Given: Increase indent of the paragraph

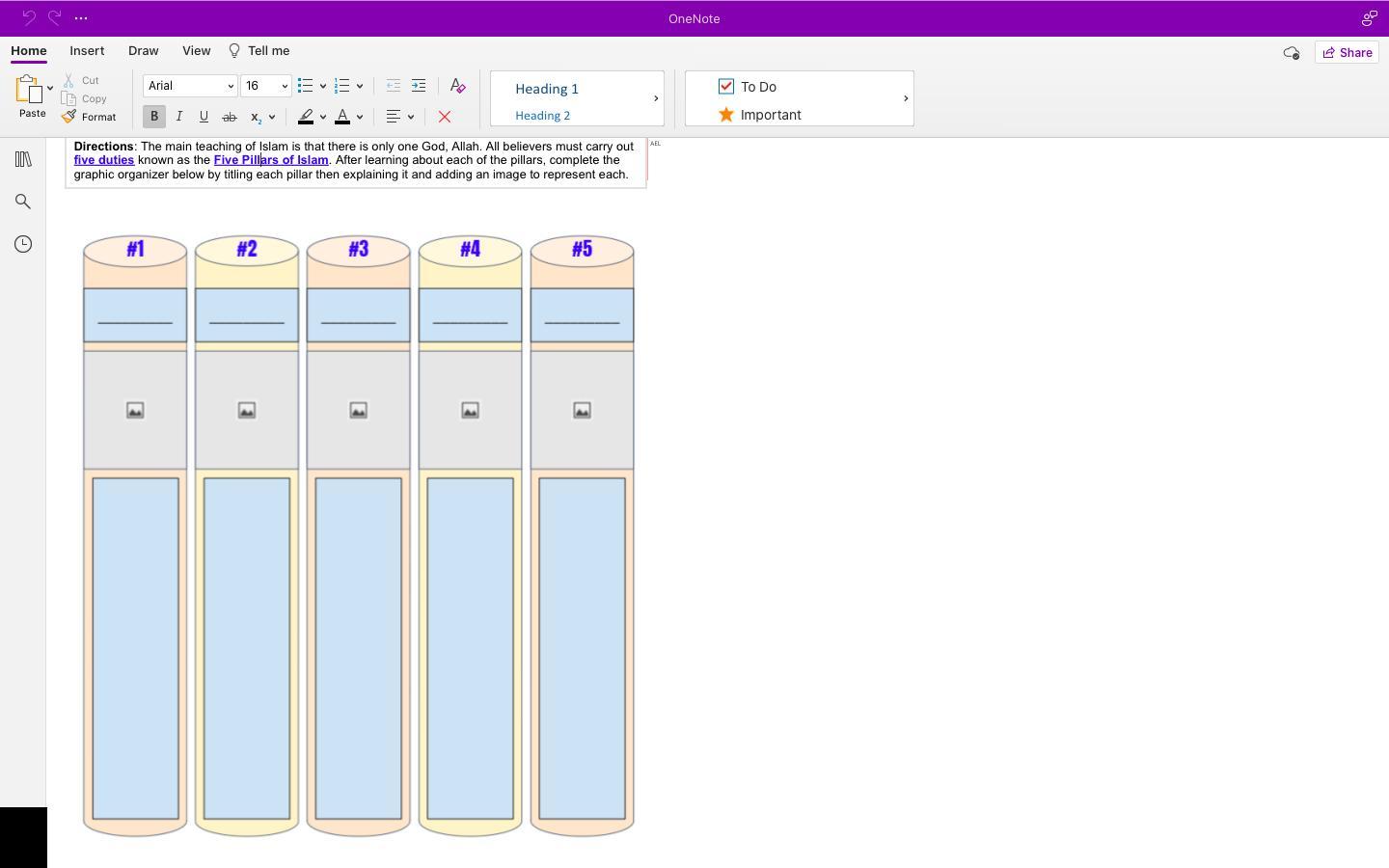Looking at the screenshot, I should coord(419,86).
